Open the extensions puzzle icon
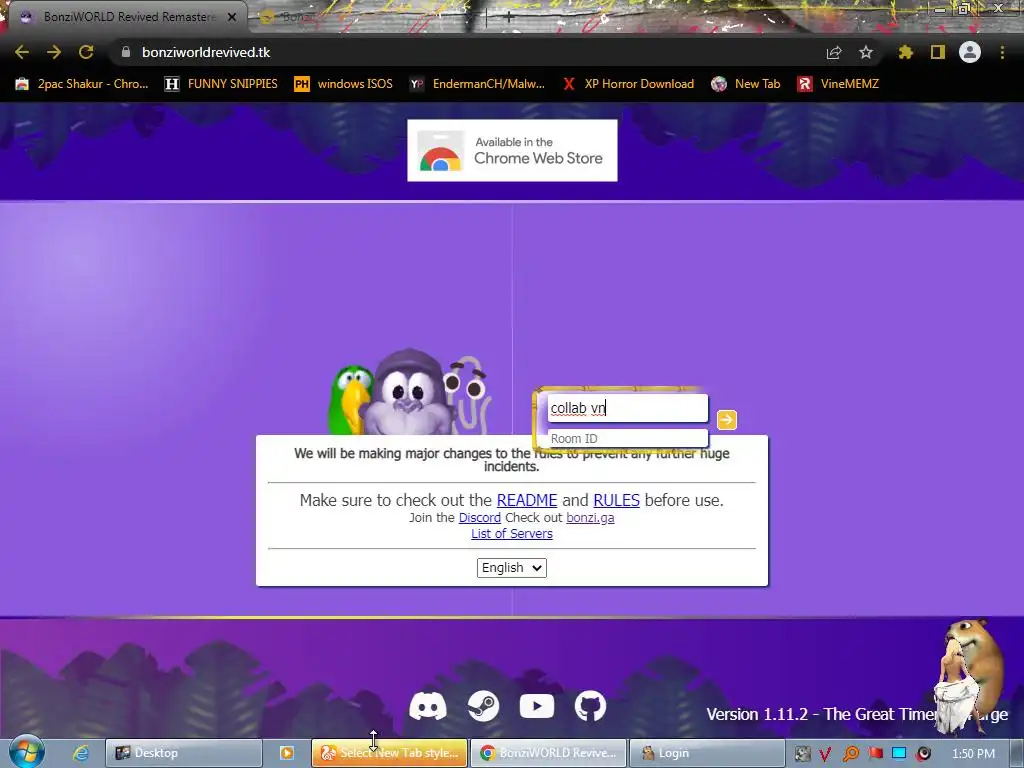This screenshot has width=1024, height=768. click(x=905, y=52)
